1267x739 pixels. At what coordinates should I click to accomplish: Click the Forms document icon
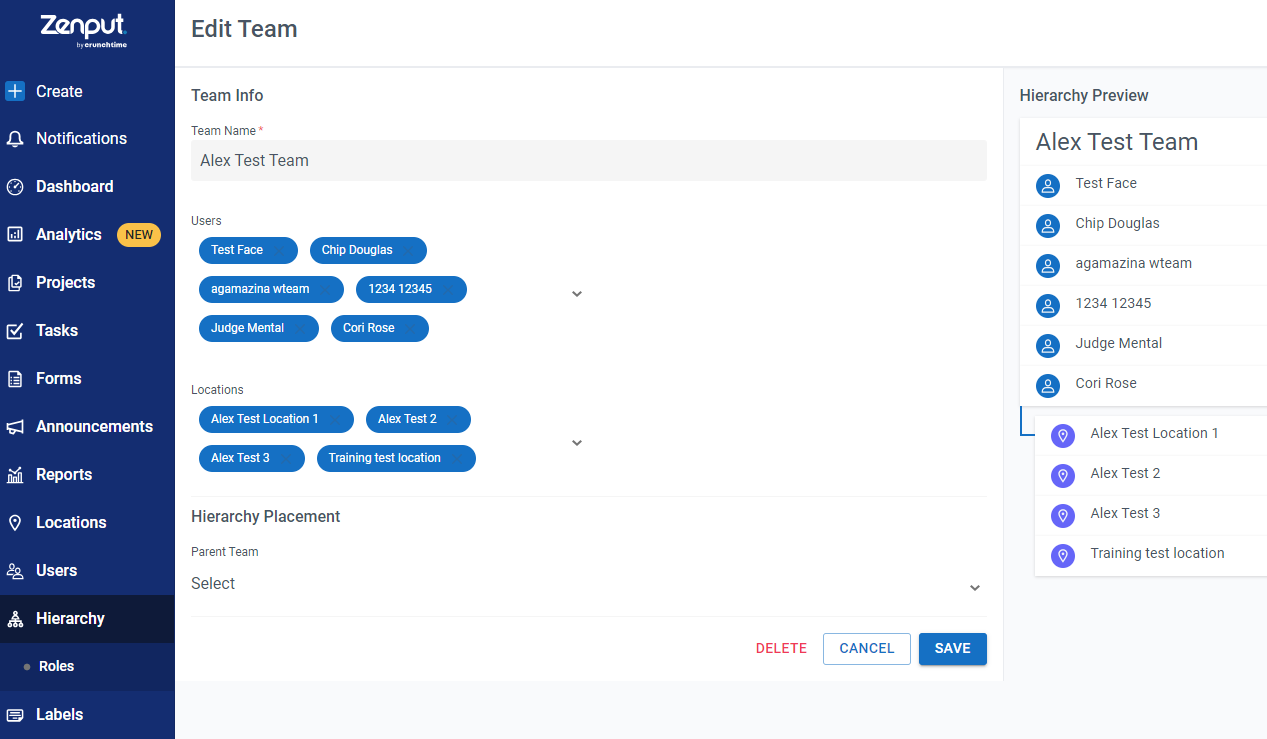[x=15, y=379]
